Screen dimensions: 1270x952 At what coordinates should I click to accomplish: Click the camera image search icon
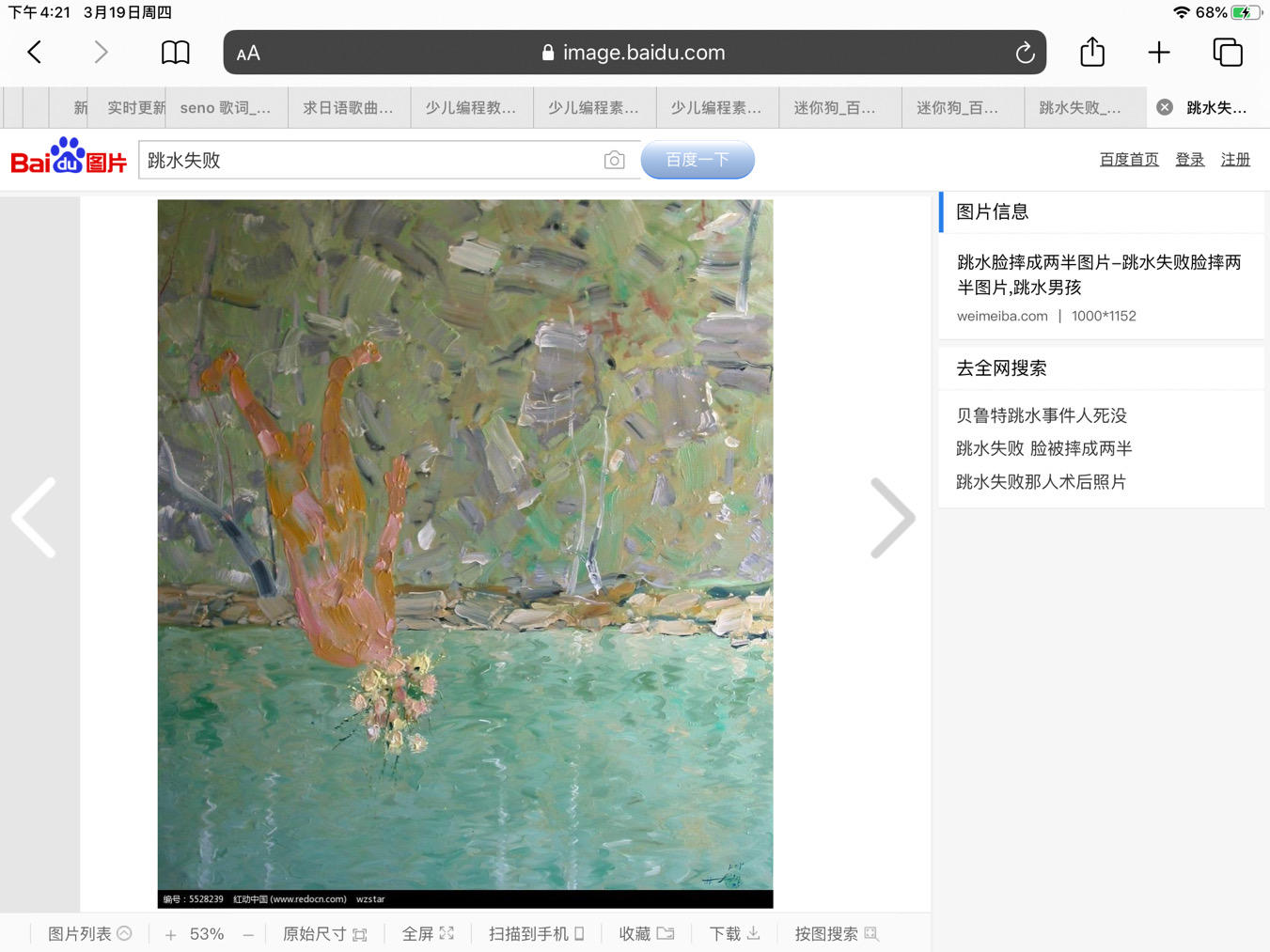coord(614,161)
